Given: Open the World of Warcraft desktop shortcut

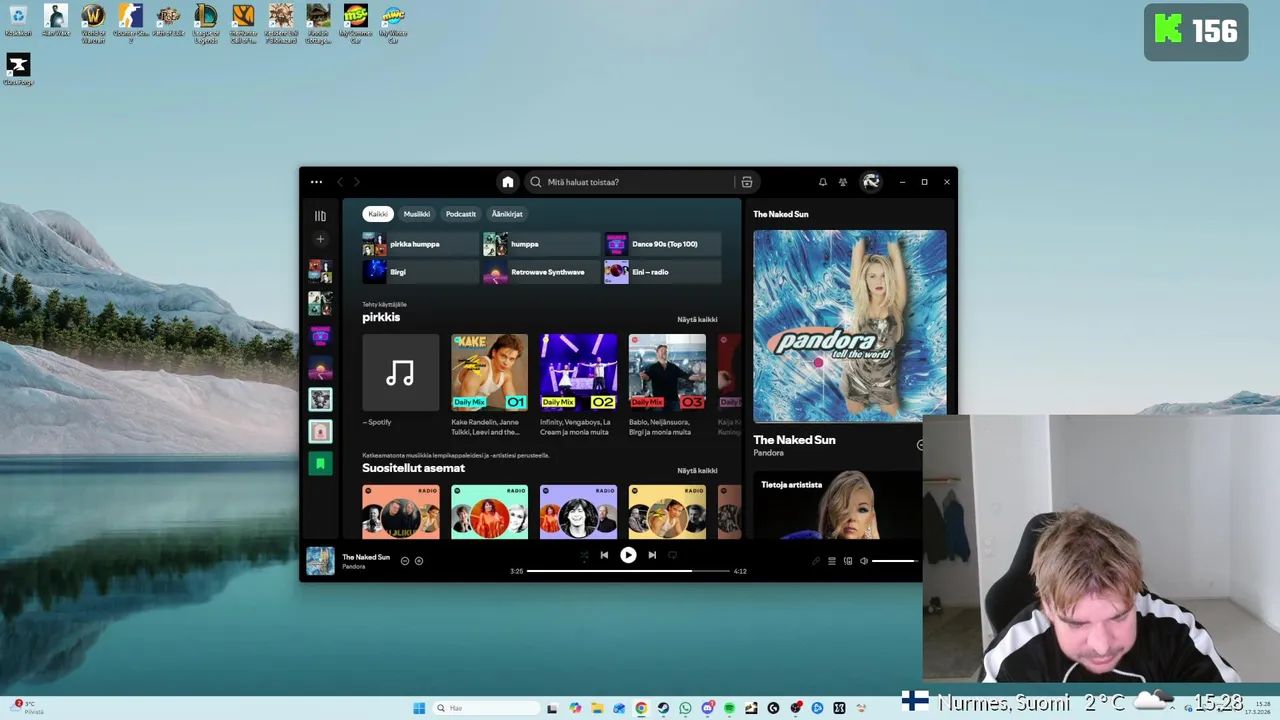Looking at the screenshot, I should (x=93, y=23).
